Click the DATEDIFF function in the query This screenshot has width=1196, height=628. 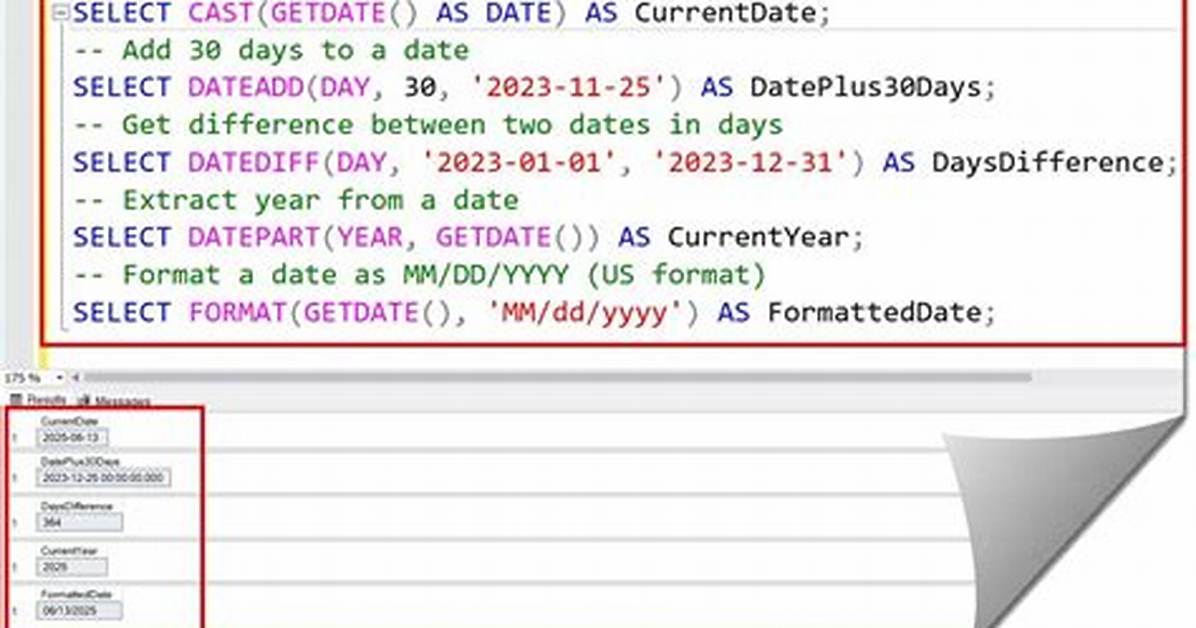pyautogui.click(x=254, y=162)
